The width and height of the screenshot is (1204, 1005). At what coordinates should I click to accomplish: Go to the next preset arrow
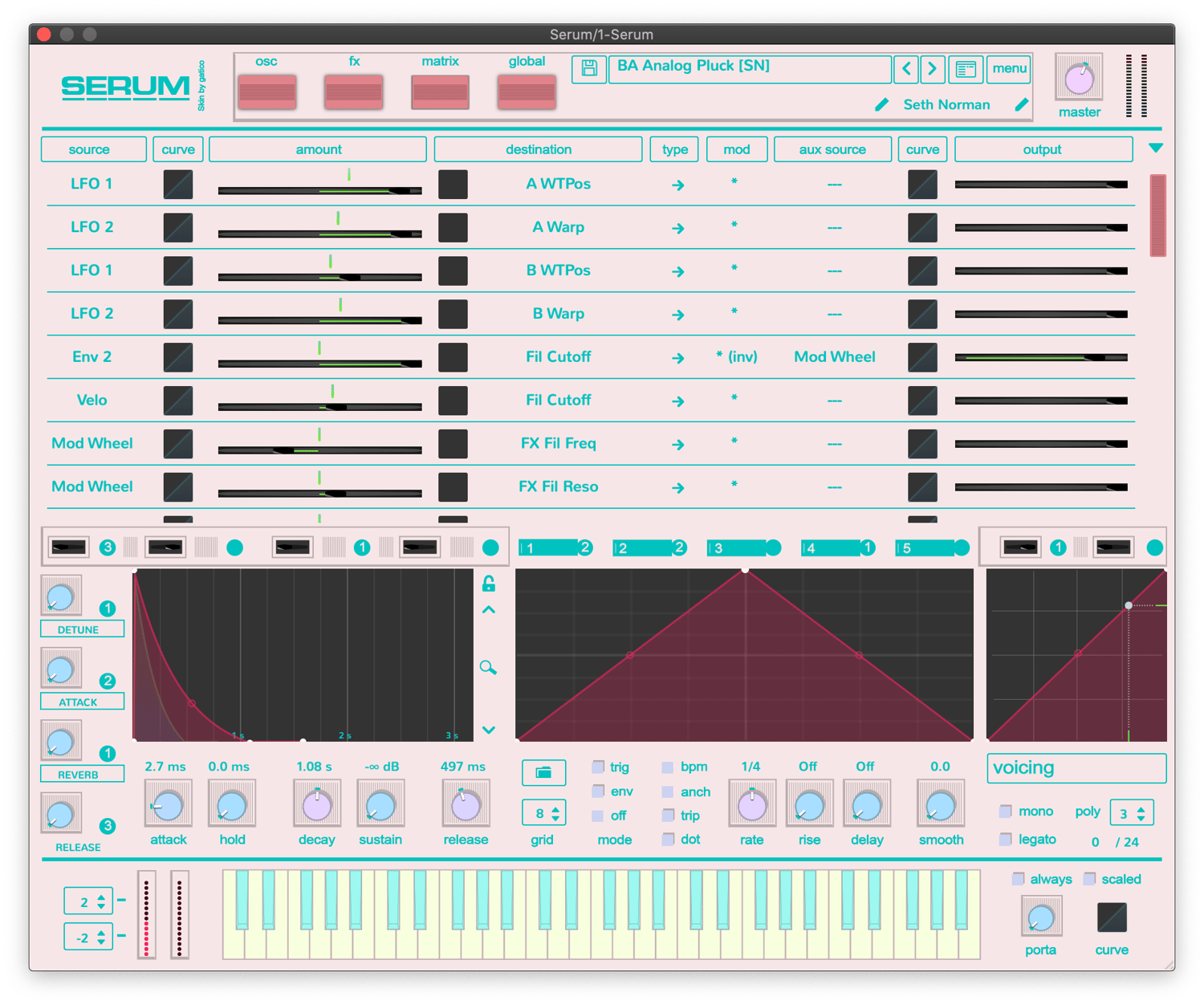(x=933, y=69)
